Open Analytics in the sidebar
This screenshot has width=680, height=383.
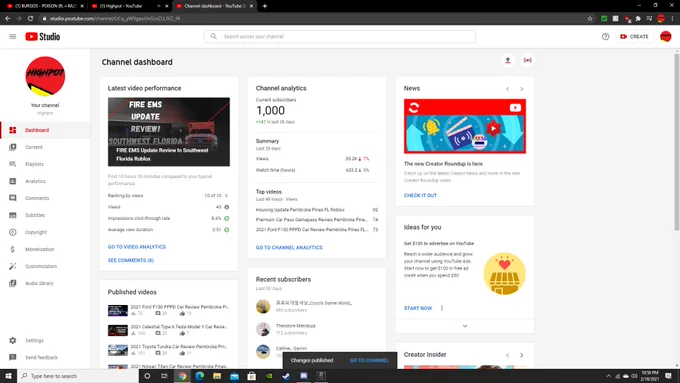(45, 181)
